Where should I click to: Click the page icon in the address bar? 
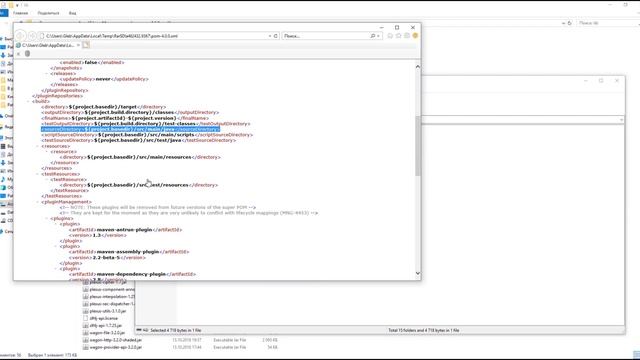pos(41,36)
